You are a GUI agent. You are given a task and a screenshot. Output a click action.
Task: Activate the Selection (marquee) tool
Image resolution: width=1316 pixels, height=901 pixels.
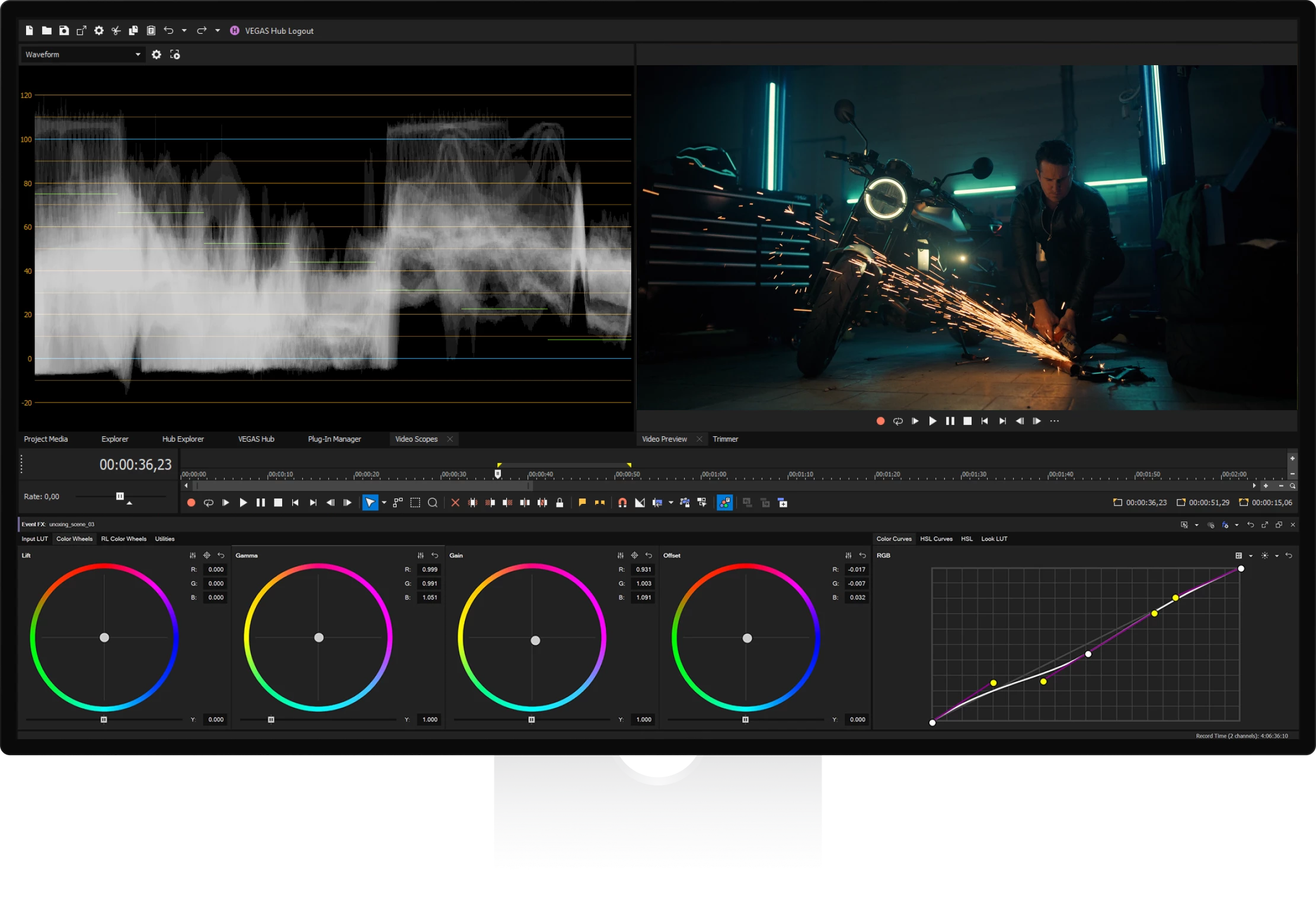click(415, 502)
